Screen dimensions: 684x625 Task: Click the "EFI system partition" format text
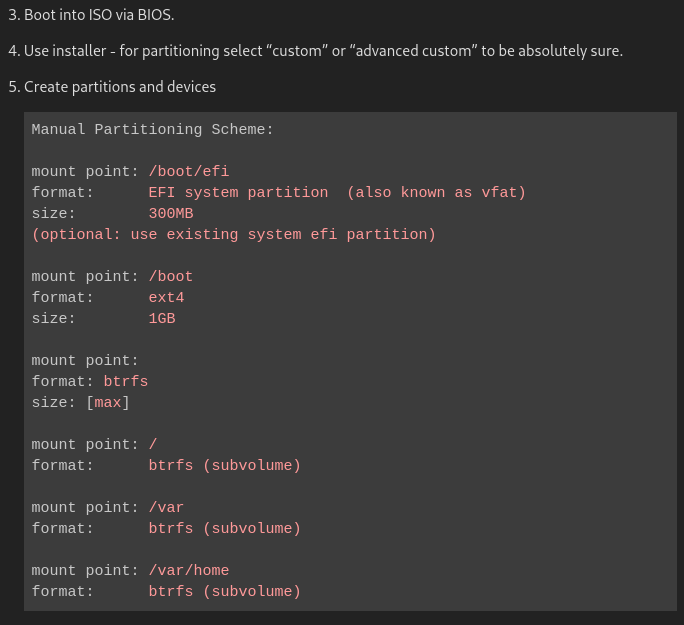click(x=238, y=192)
